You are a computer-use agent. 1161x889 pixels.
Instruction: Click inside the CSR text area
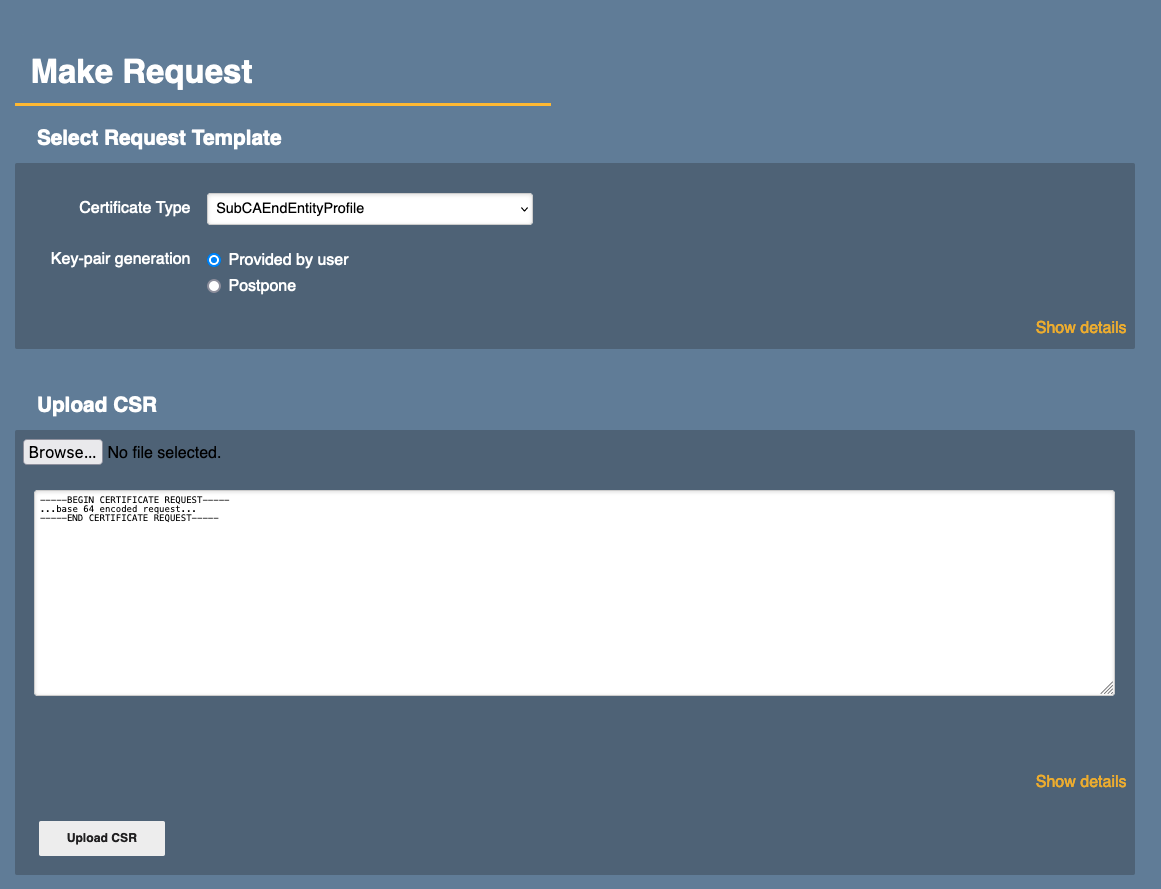tap(574, 610)
